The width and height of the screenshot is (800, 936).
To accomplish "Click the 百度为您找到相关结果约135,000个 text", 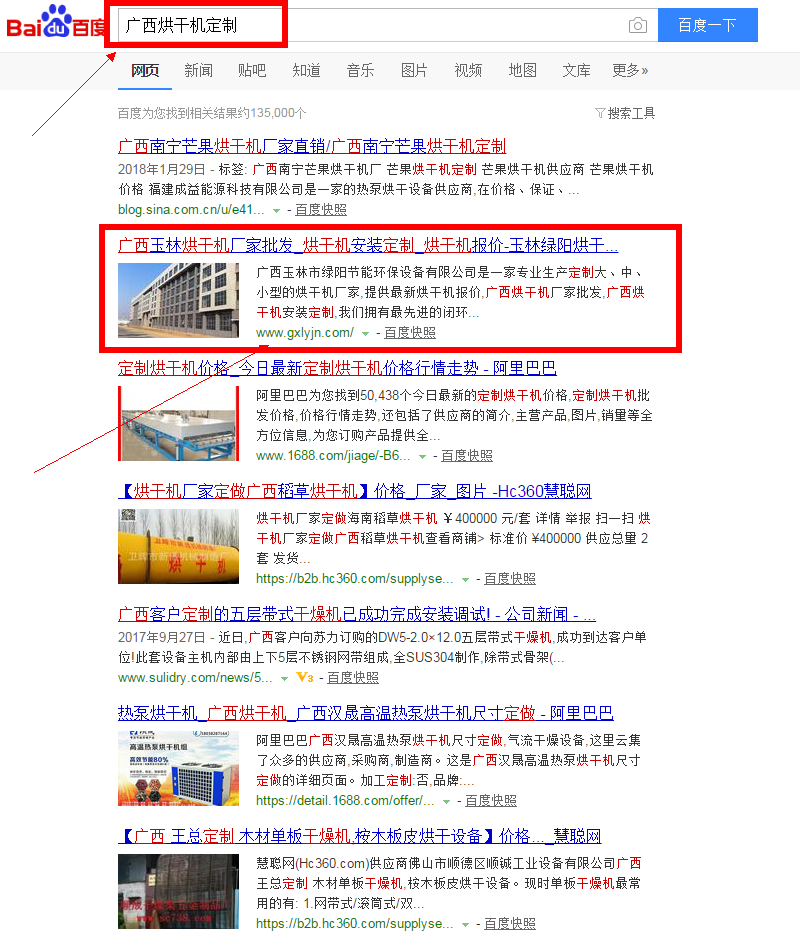I will point(212,113).
